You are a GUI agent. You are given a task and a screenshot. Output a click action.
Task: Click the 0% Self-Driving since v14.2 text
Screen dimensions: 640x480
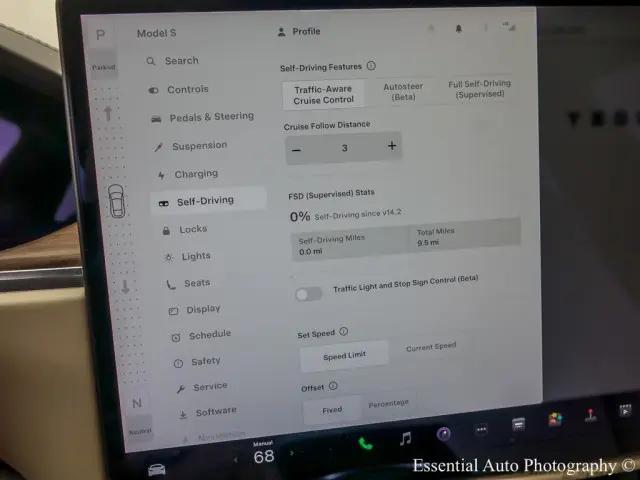point(345,215)
